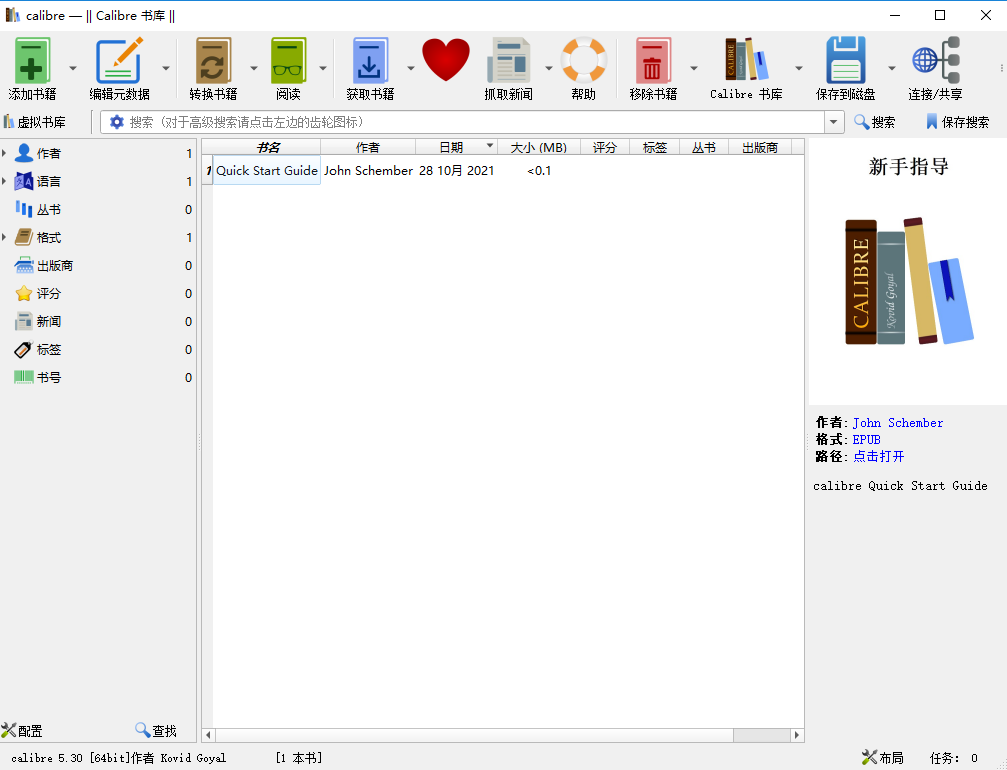Click the 获取书籍 (Get books) icon
The width and height of the screenshot is (1007, 770).
(371, 60)
